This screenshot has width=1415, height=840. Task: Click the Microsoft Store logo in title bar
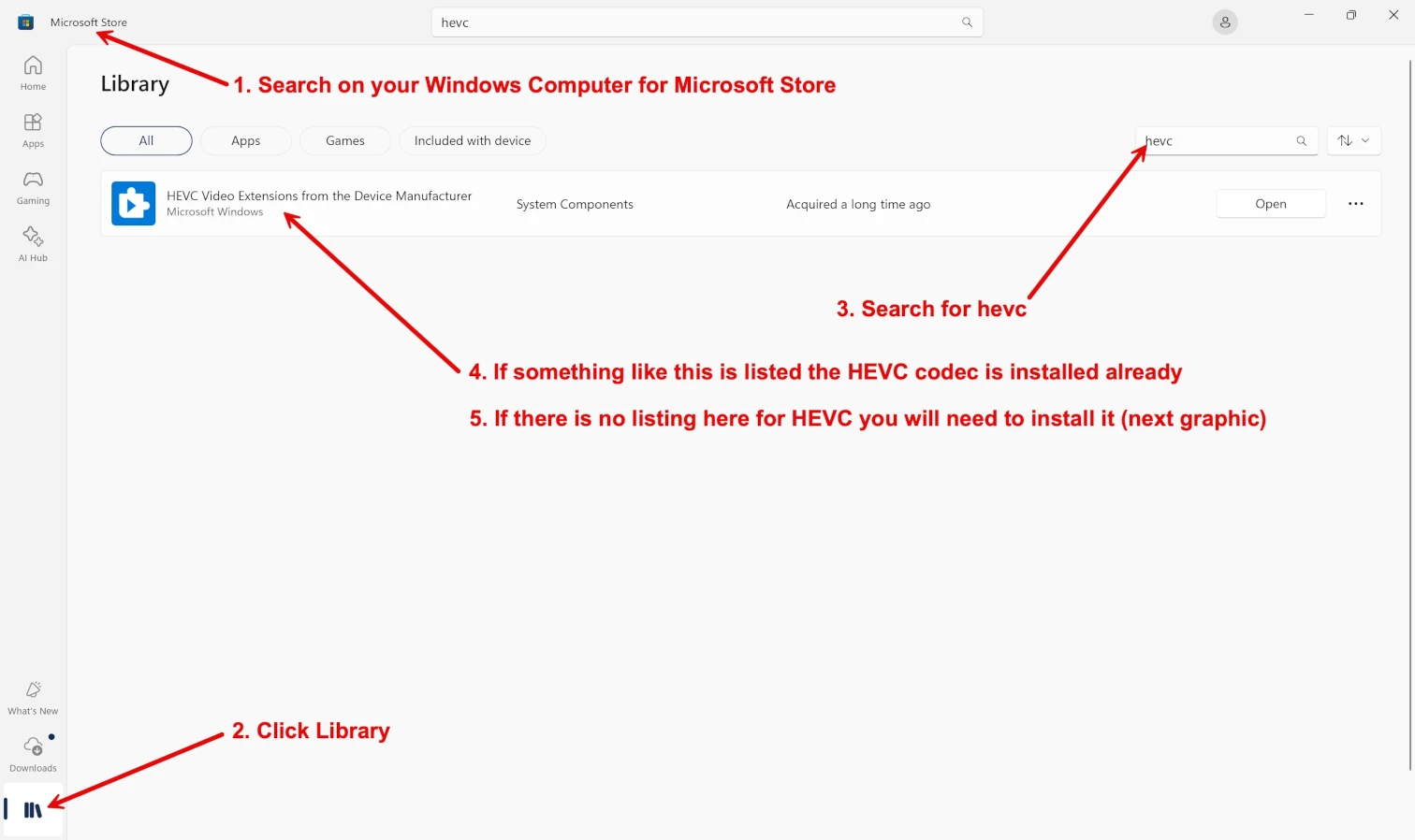tap(25, 22)
